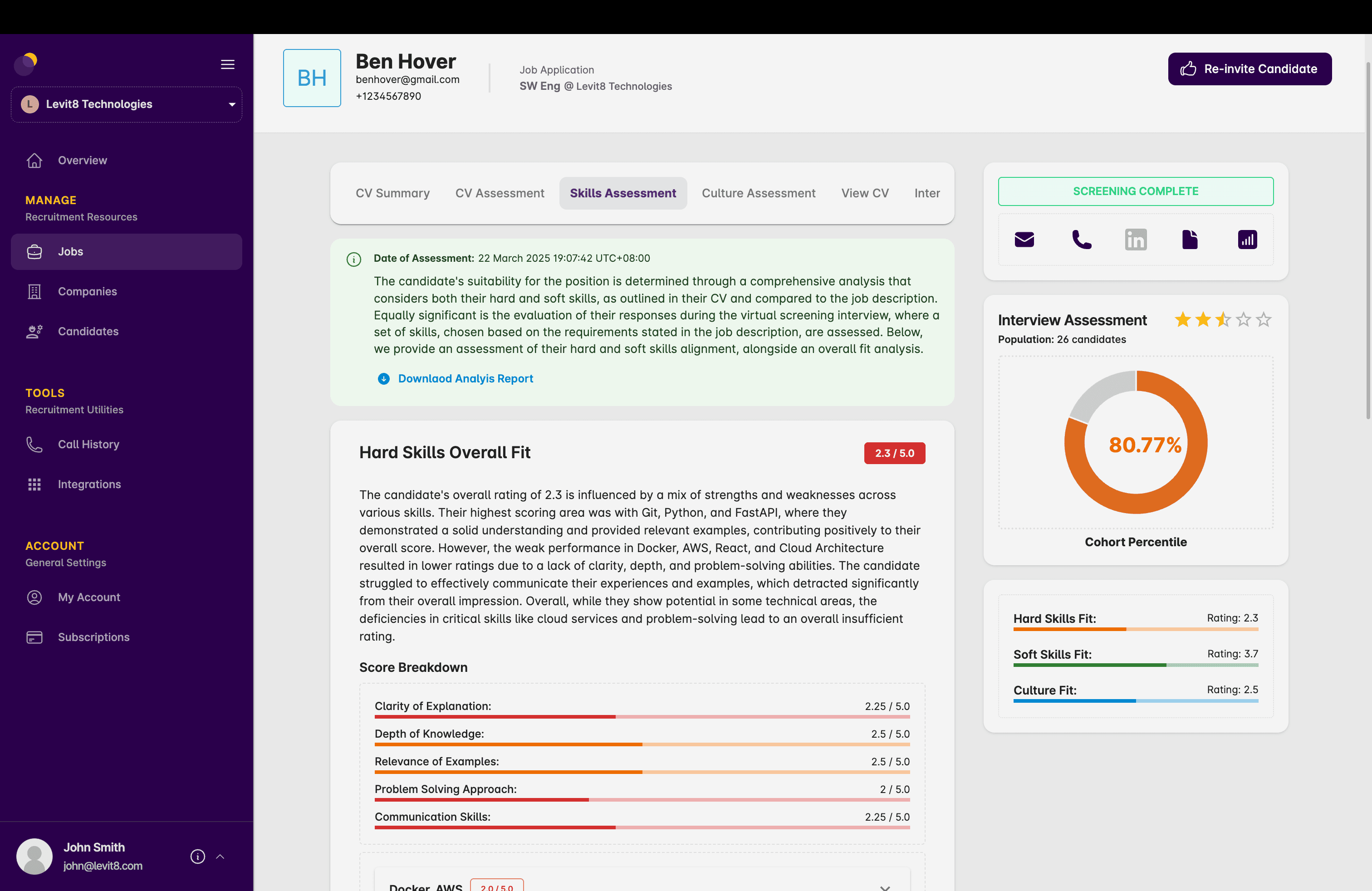The width and height of the screenshot is (1372, 891).
Task: Collapse the John Smith account chevron
Action: point(220,857)
